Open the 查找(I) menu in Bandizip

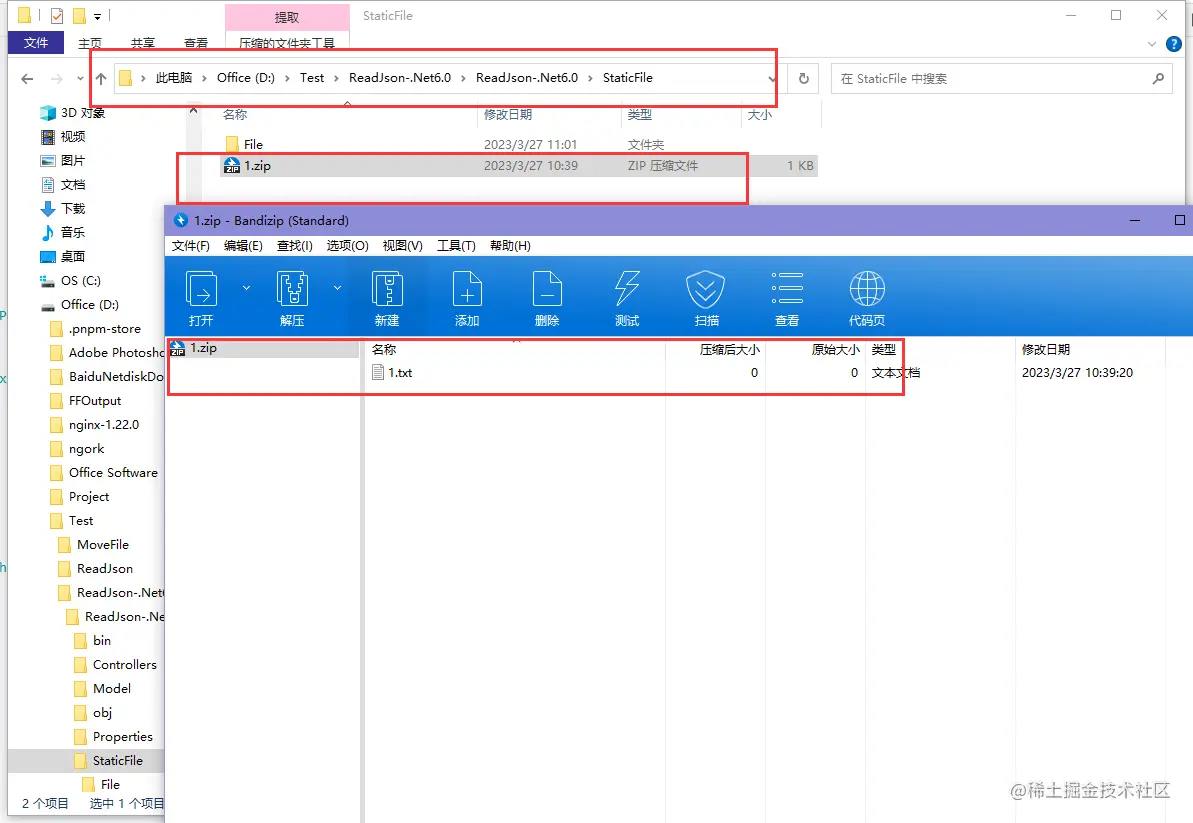click(x=294, y=246)
